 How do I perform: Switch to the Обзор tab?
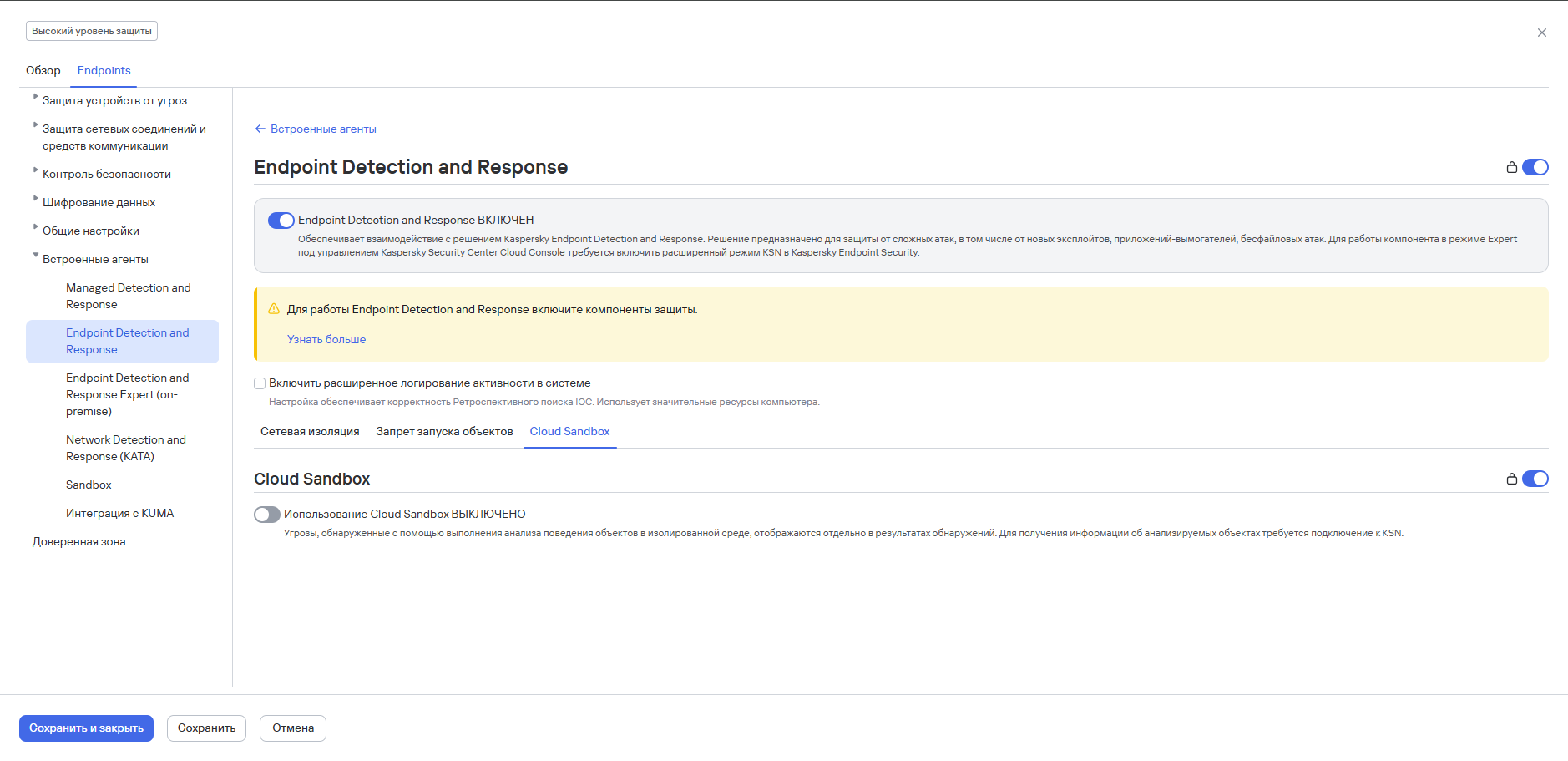pos(43,70)
